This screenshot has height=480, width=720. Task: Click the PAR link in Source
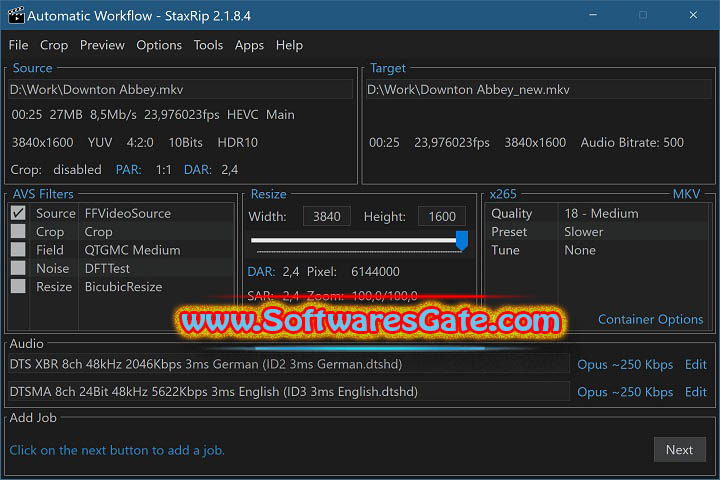click(x=129, y=169)
